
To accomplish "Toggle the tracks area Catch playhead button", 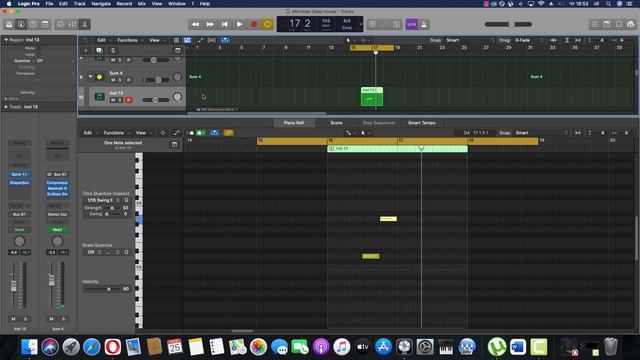I will [x=225, y=40].
